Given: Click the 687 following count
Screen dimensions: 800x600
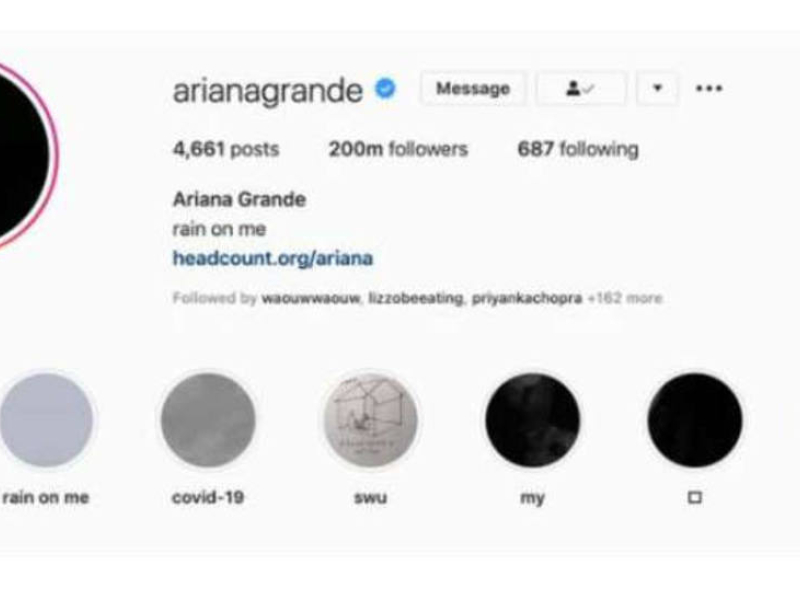Looking at the screenshot, I should (578, 149).
